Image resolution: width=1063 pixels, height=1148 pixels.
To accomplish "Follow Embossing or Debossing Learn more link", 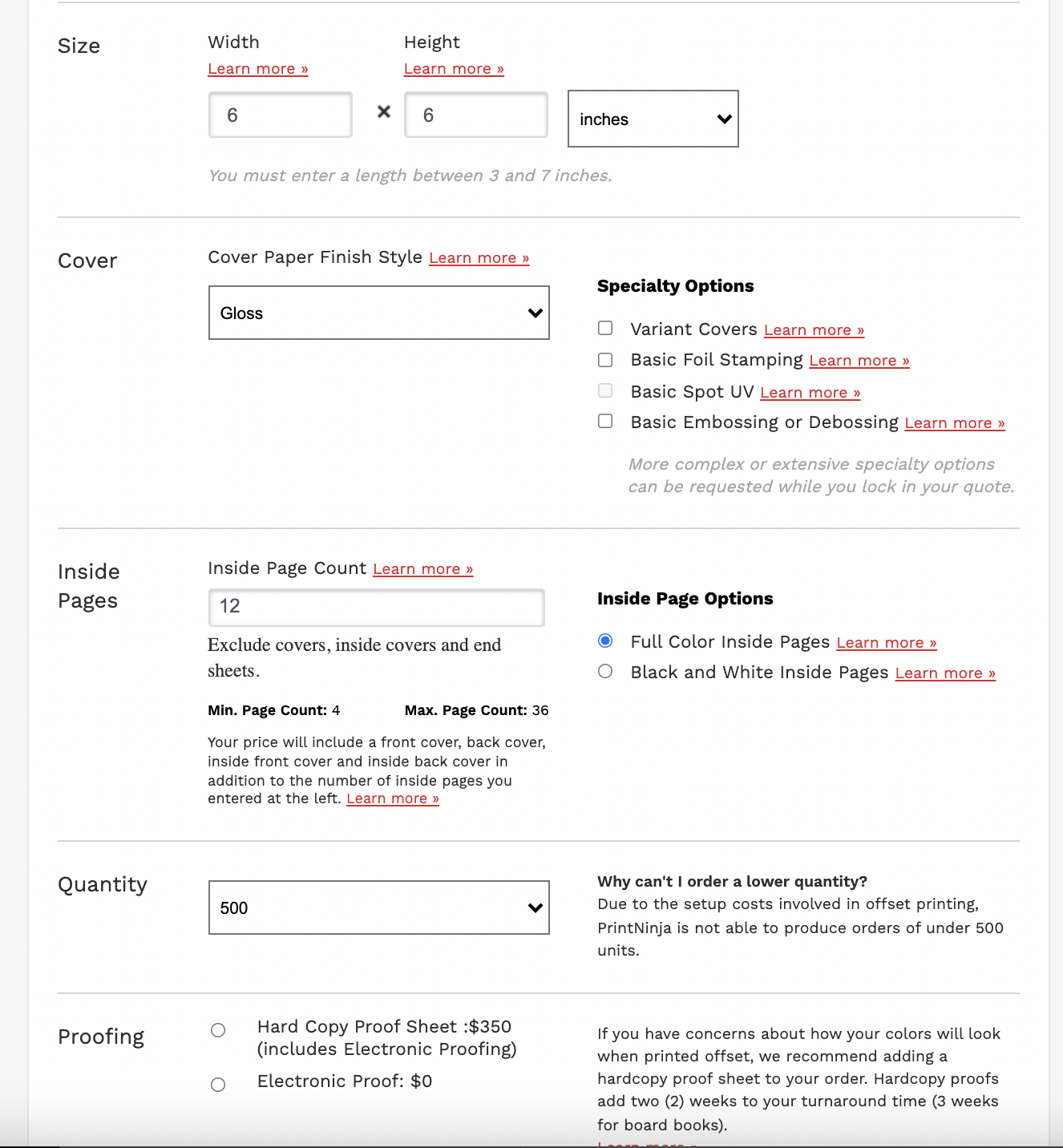I will (x=955, y=423).
